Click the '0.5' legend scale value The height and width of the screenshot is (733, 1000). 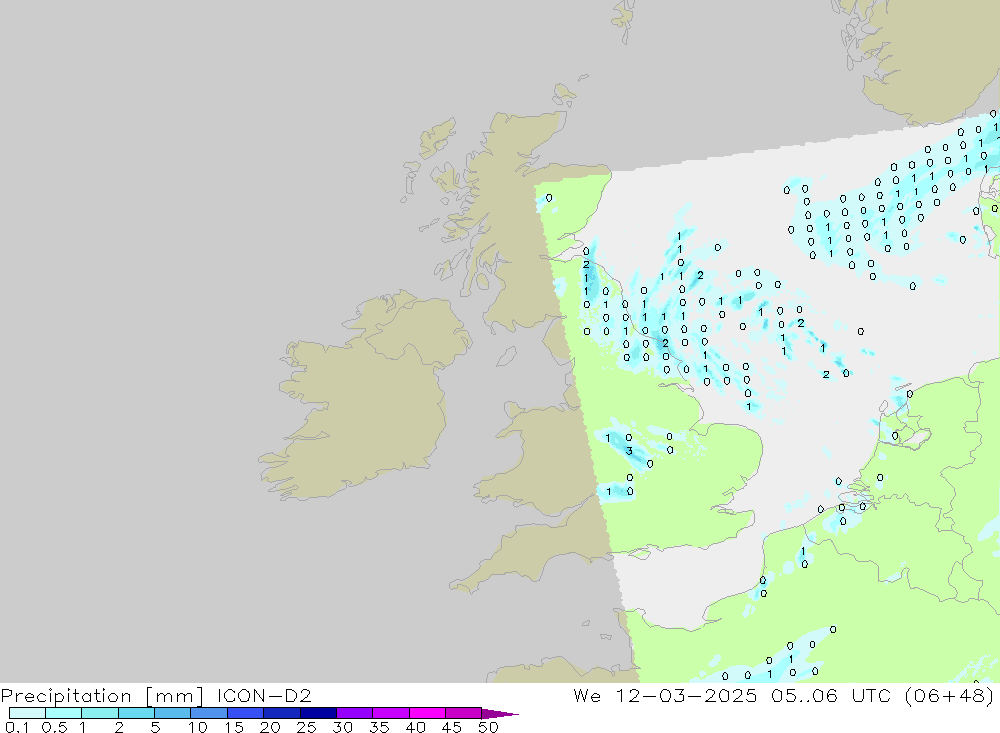click(x=54, y=727)
